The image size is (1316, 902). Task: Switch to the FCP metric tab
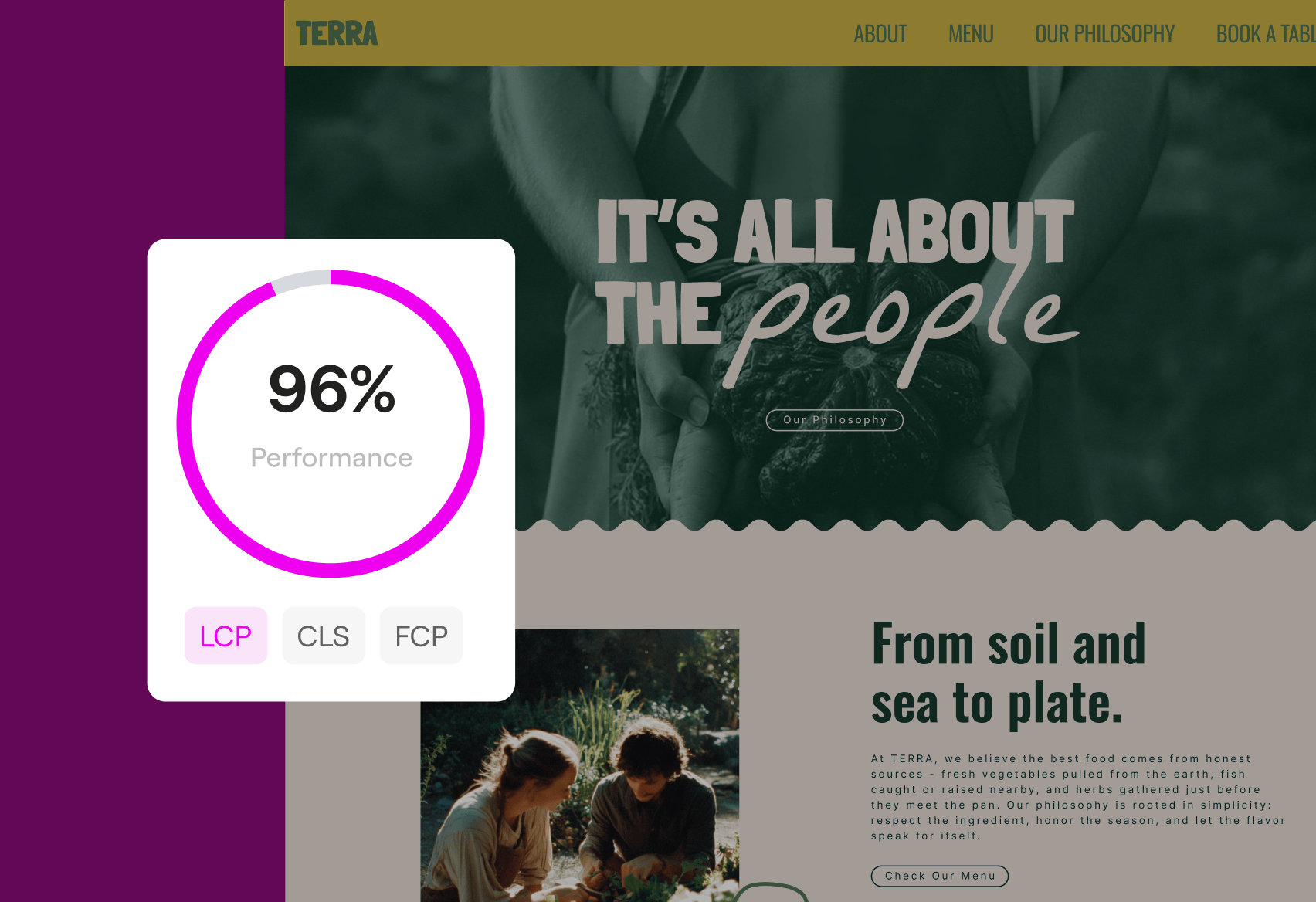tap(421, 636)
